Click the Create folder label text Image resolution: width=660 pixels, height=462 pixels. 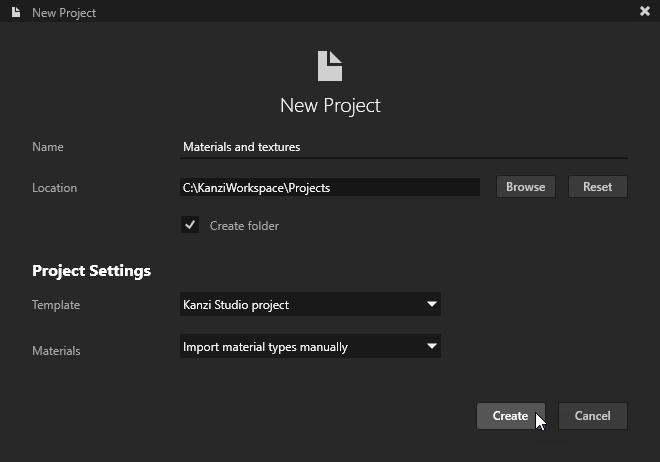(244, 226)
